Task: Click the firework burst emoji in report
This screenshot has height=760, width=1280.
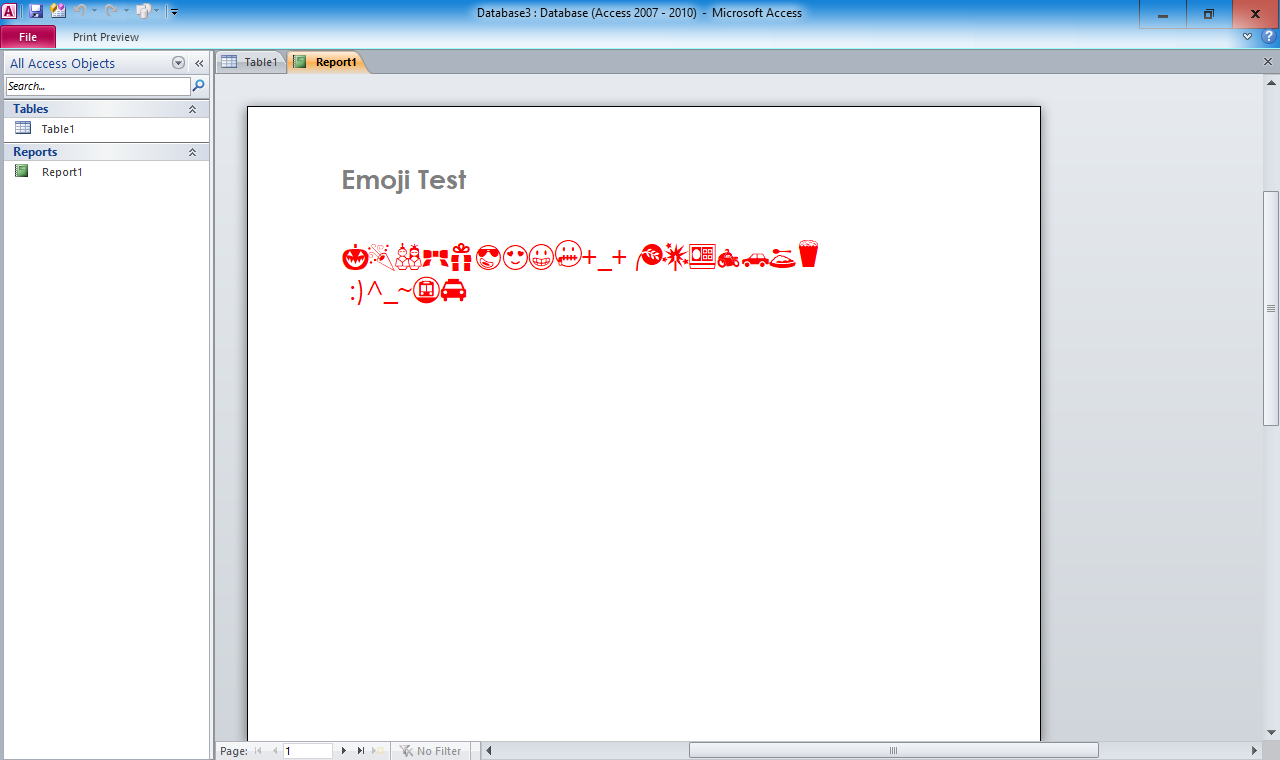Action: point(674,257)
